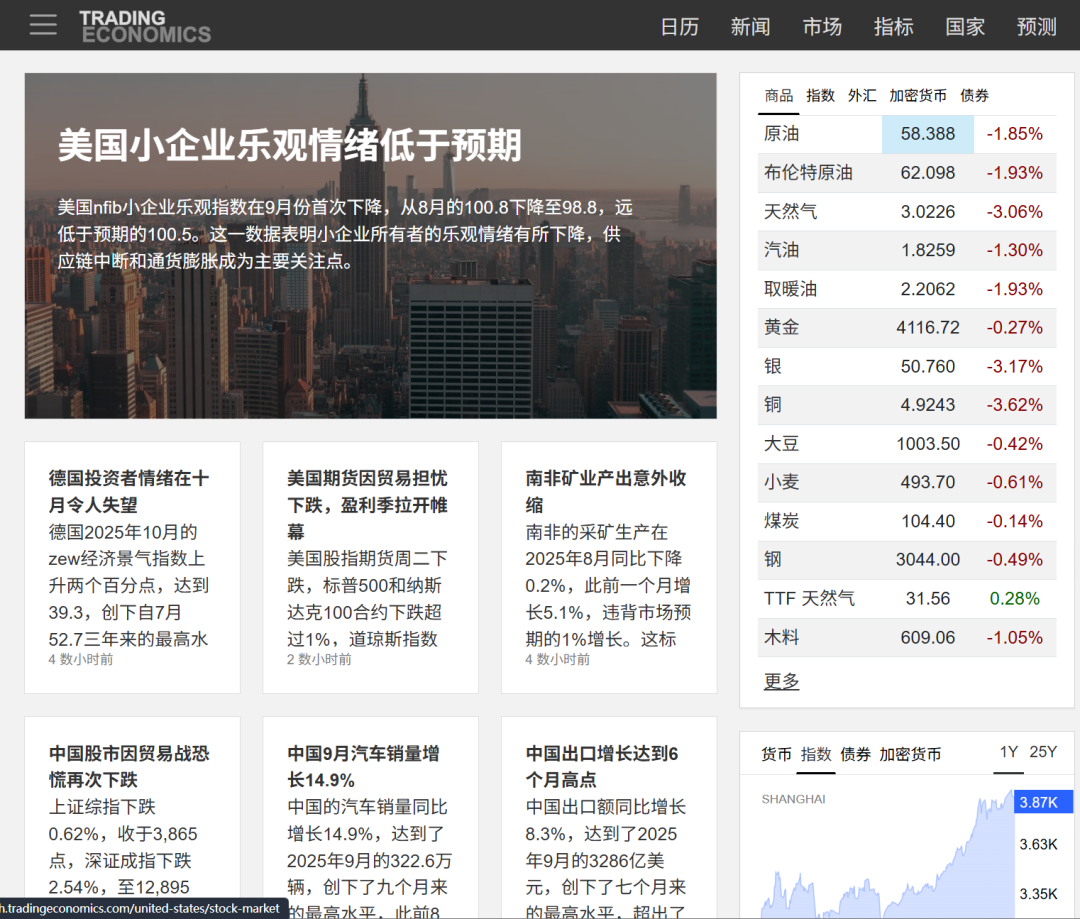Switch the chart panel to the 债券 tab
1080x919 pixels.
855,754
